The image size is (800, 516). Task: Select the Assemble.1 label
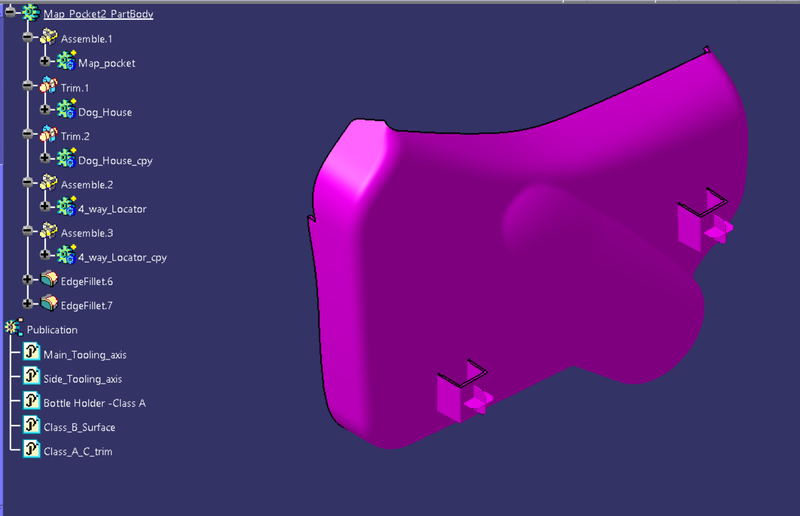86,39
